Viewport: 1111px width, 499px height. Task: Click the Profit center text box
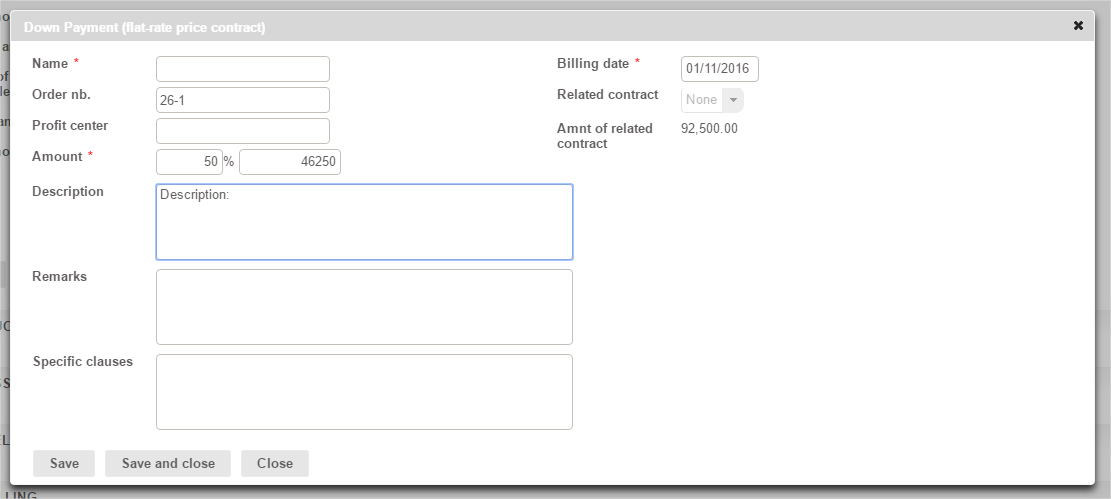tap(243, 131)
